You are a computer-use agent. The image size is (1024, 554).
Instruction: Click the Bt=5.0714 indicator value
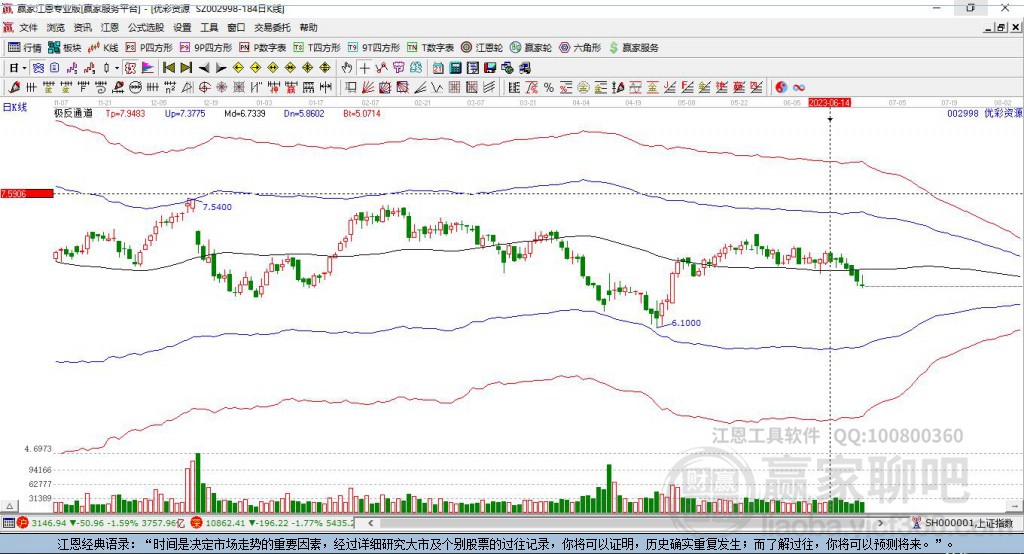tap(362, 113)
